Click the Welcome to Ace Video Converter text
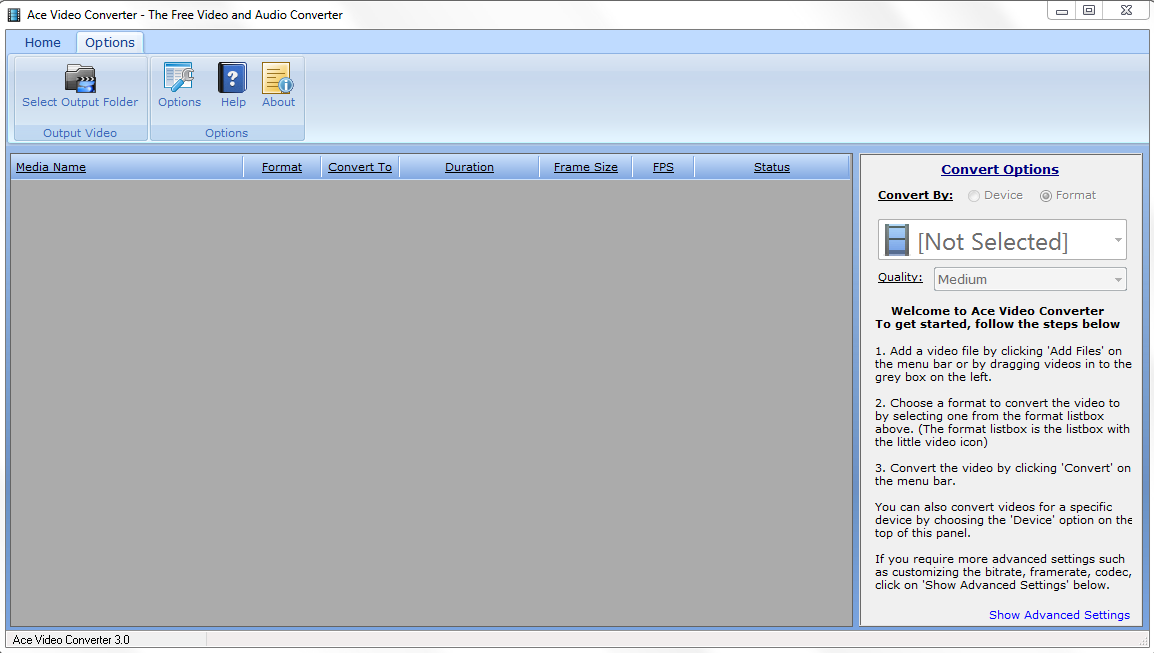Screen dimensions: 1154x653 997,311
